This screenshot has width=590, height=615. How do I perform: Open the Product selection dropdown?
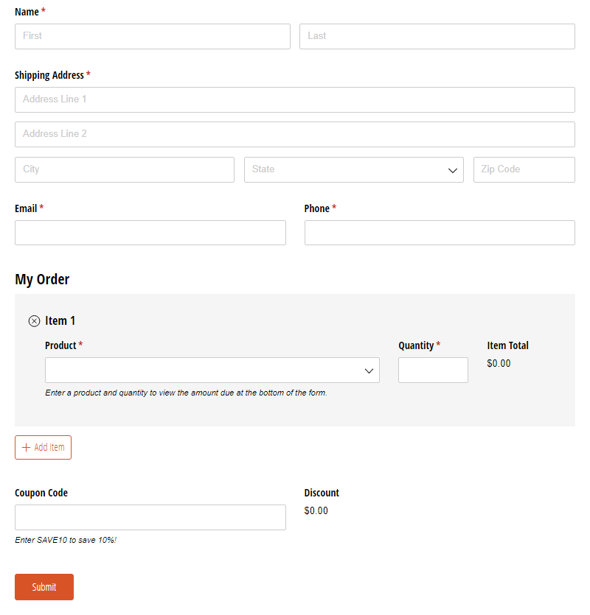pos(212,370)
